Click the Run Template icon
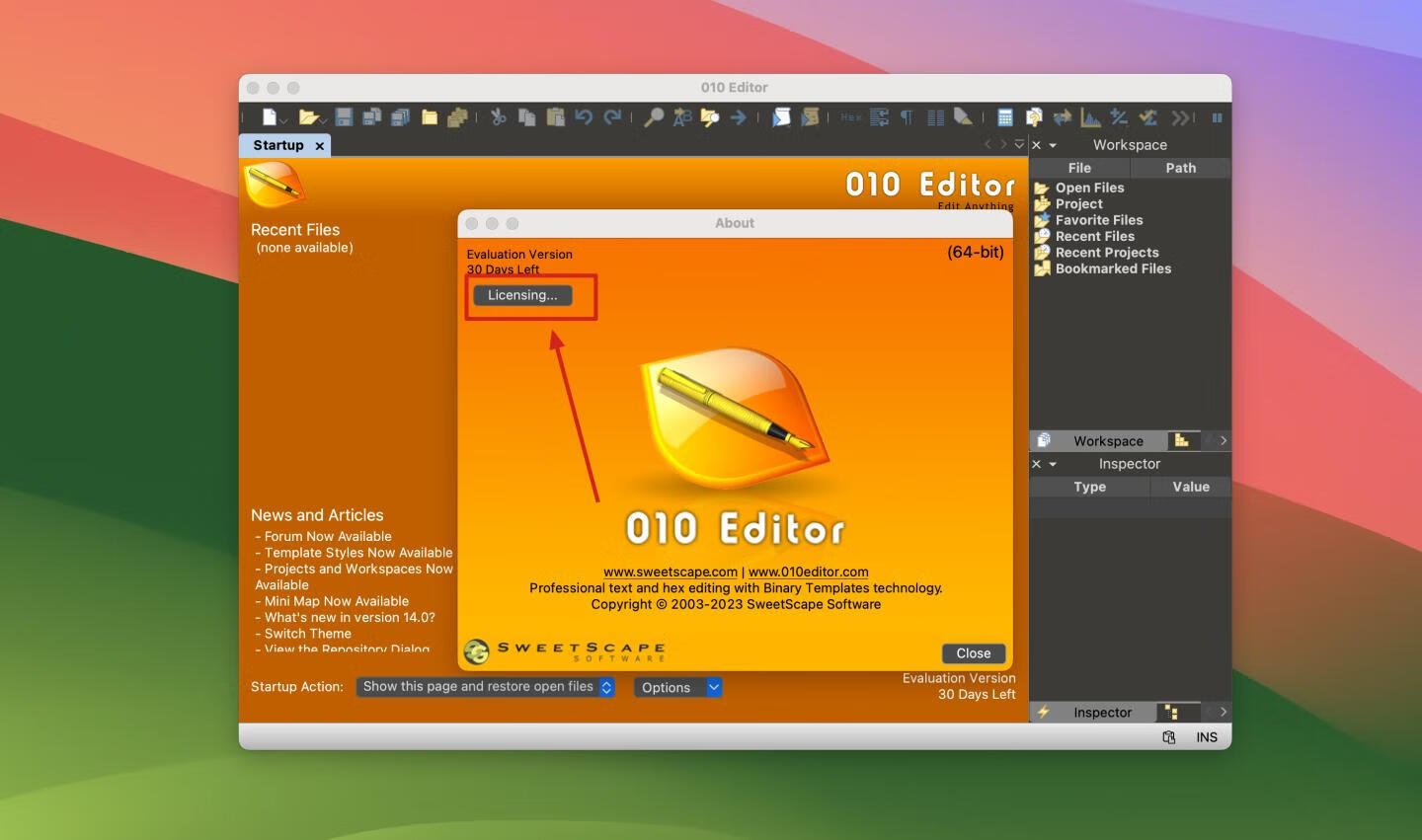The height and width of the screenshot is (840, 1422). (x=809, y=117)
